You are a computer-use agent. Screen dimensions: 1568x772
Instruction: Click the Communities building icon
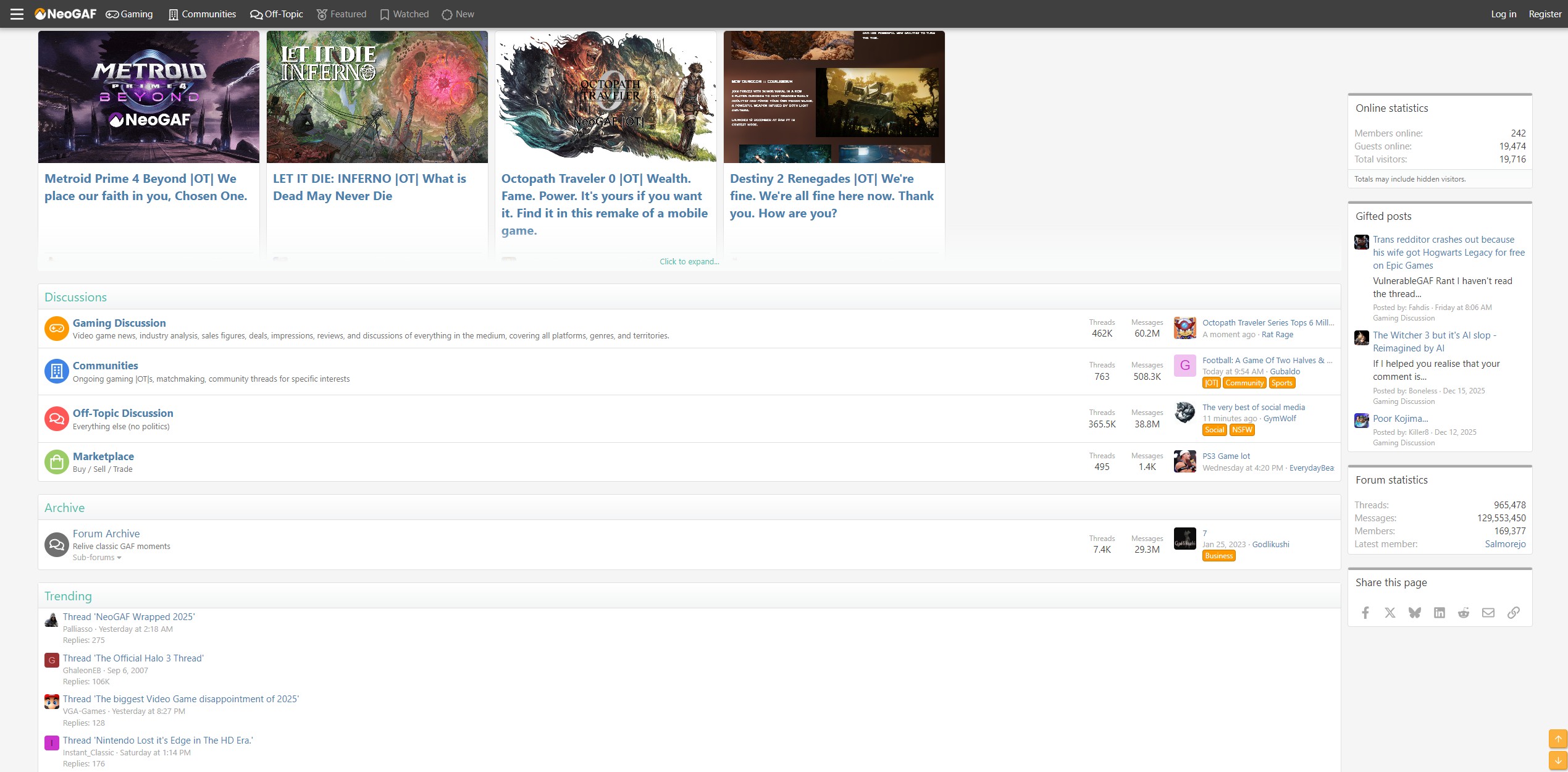pyautogui.click(x=56, y=371)
